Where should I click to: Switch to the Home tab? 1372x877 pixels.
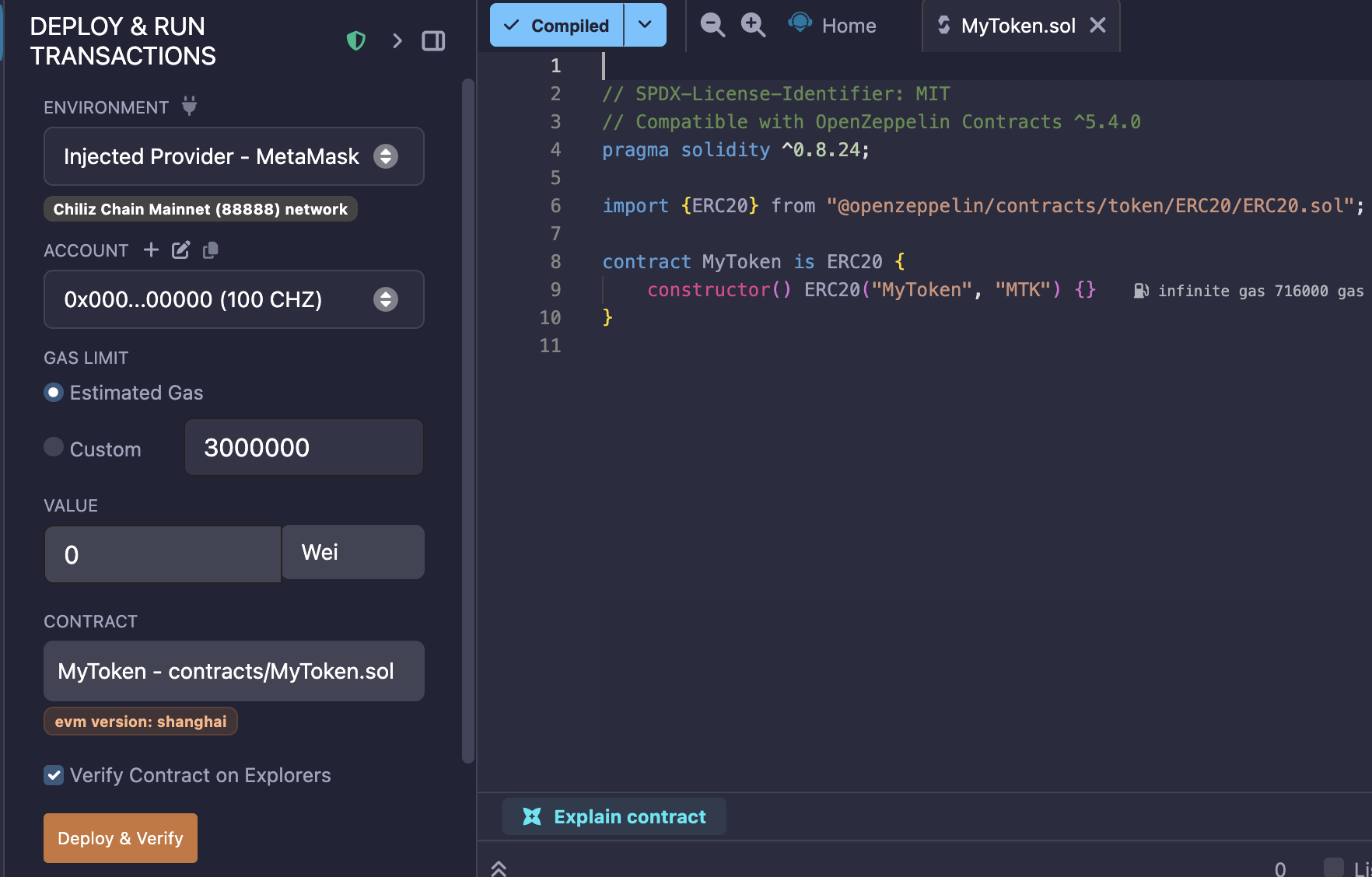pyautogui.click(x=833, y=26)
